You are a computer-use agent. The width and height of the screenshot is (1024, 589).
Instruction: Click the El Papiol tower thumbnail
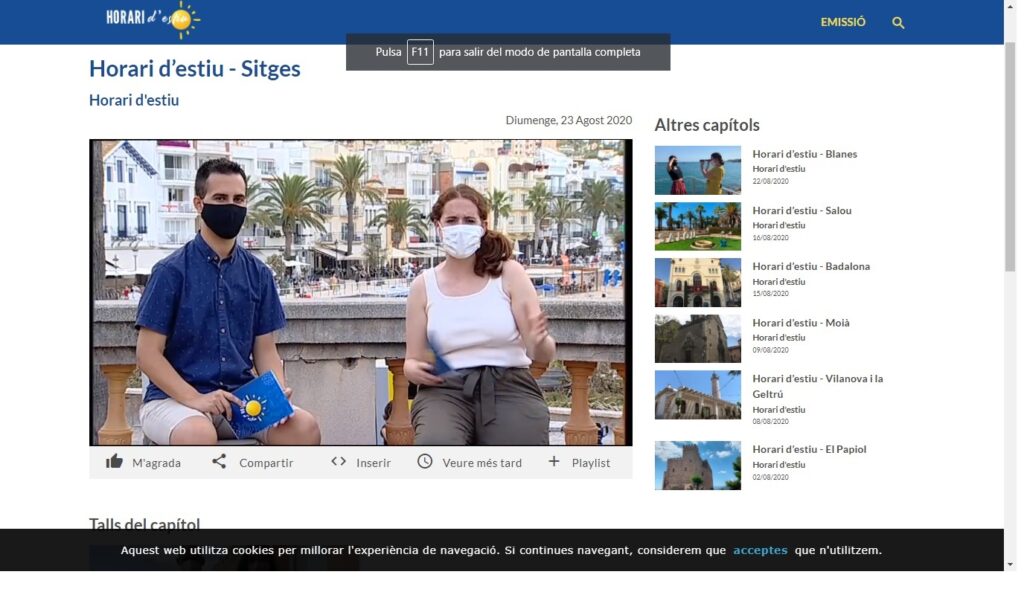pos(697,465)
